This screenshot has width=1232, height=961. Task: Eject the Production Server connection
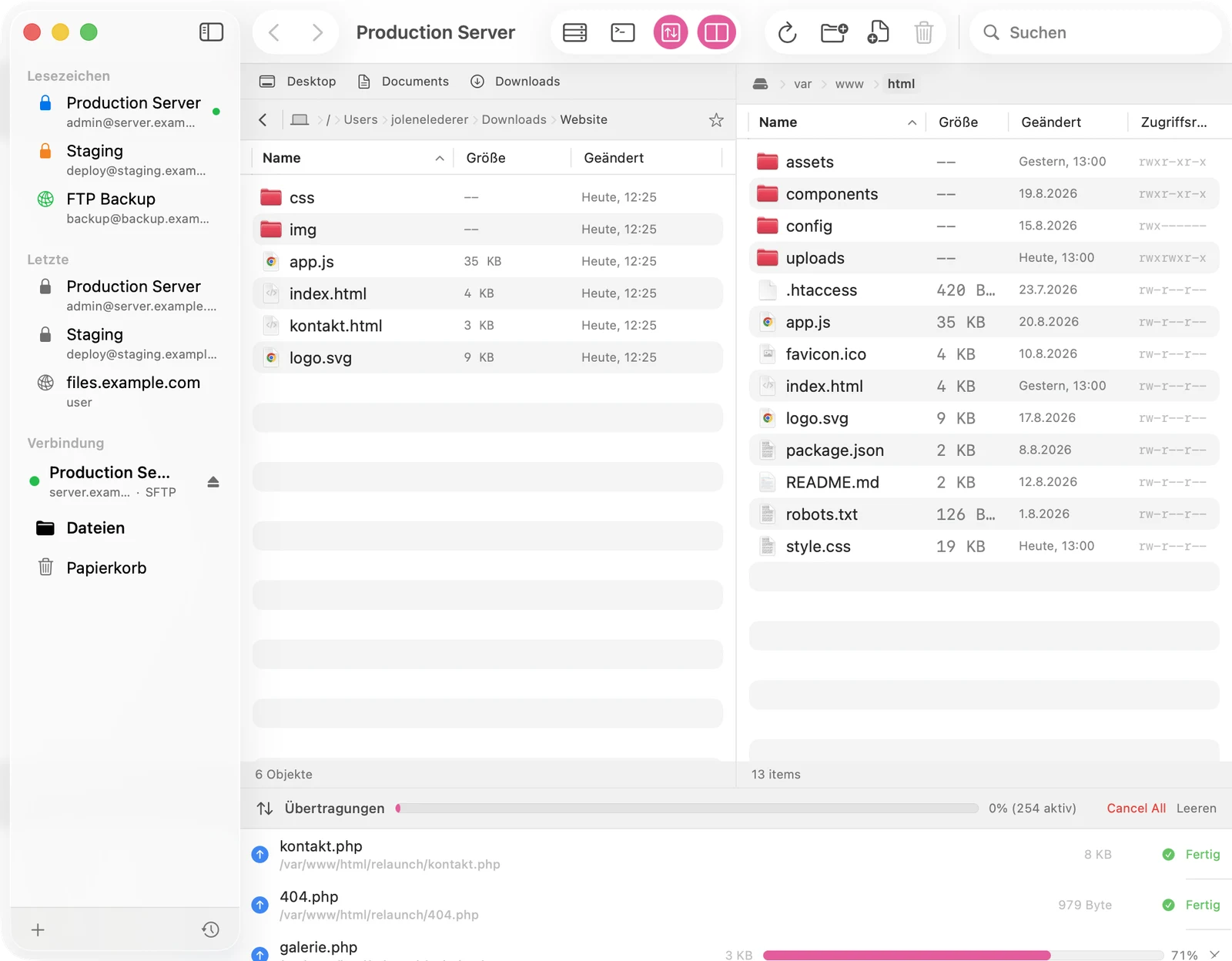coord(213,482)
